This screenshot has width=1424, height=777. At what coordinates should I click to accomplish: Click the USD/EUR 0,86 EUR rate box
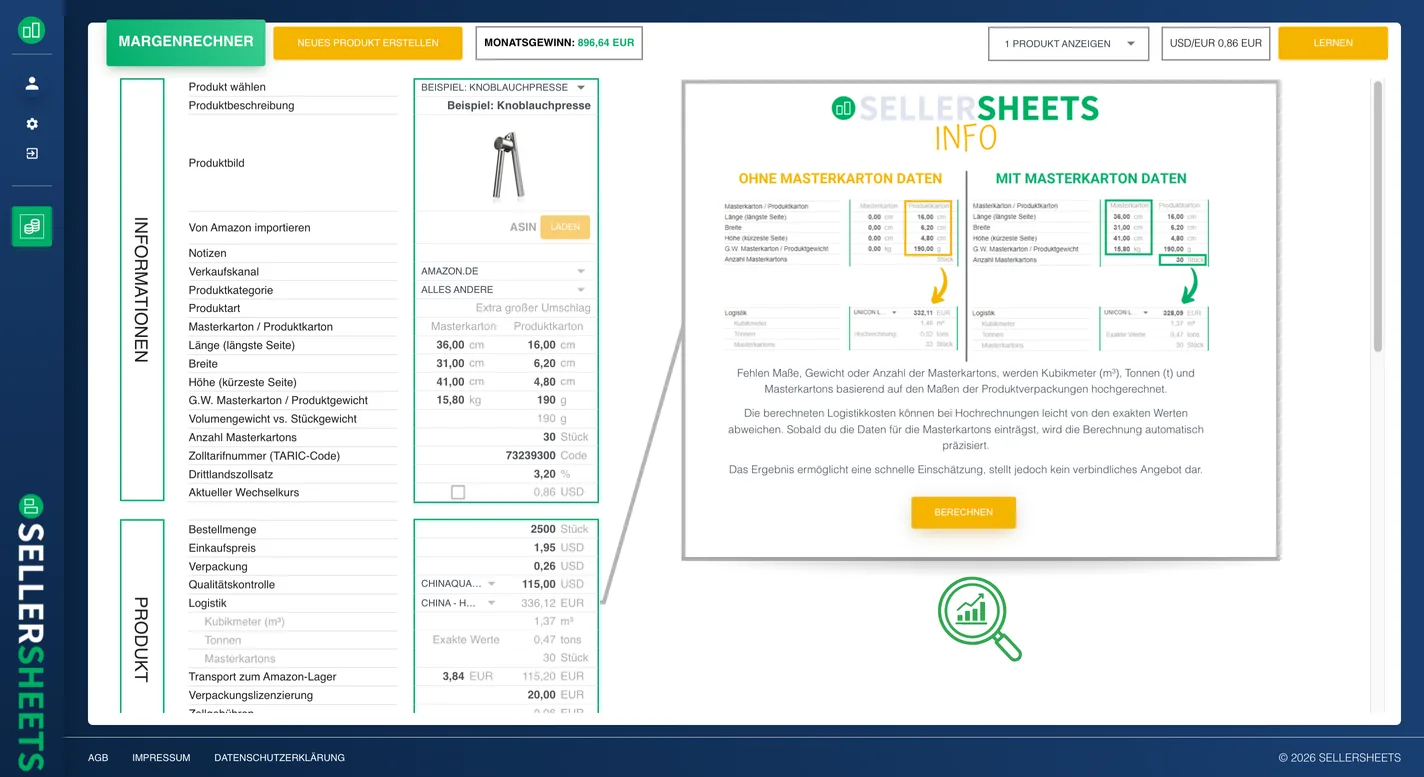(1216, 44)
